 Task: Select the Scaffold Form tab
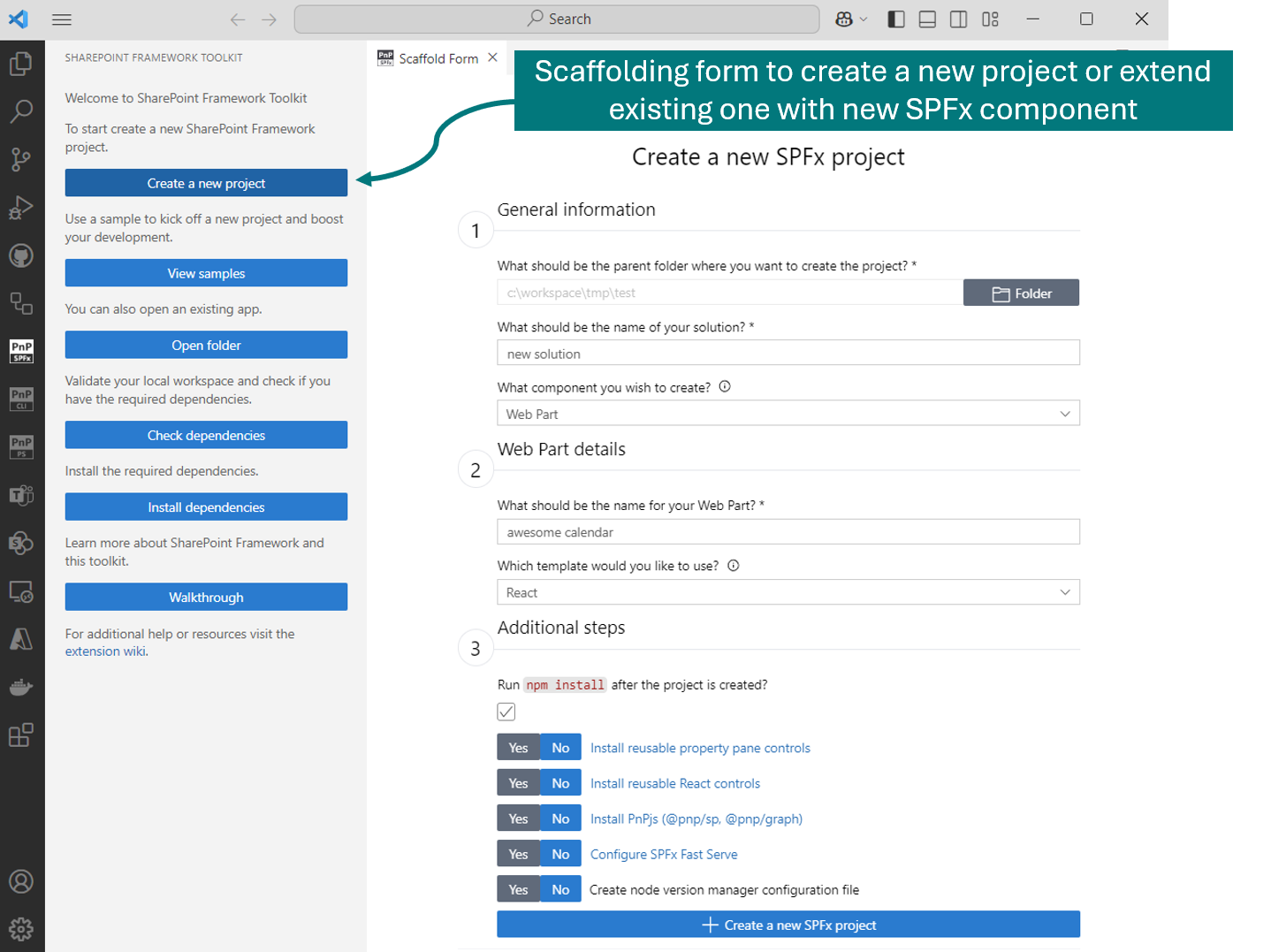pyautogui.click(x=438, y=58)
